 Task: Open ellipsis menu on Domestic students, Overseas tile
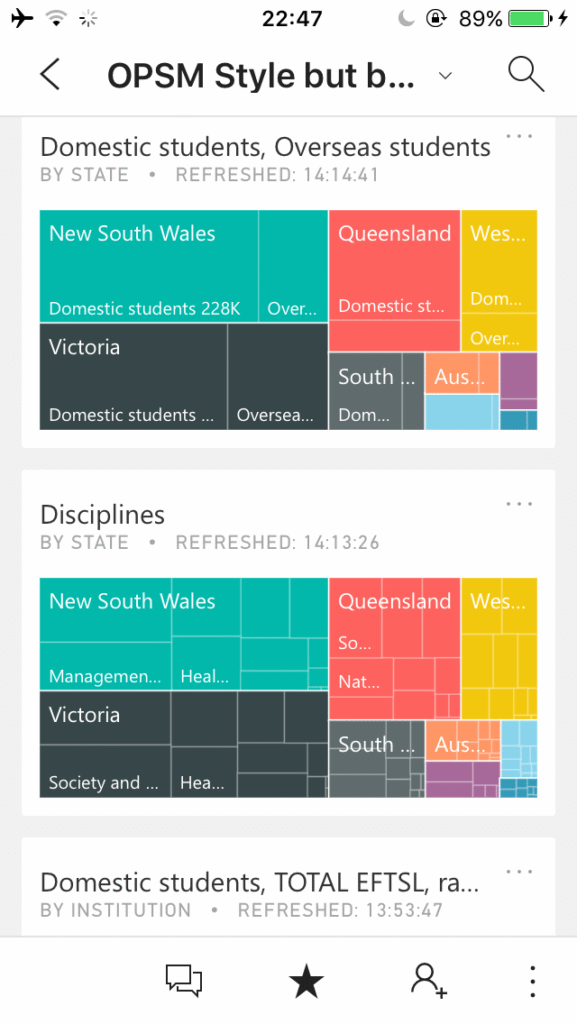coord(519,136)
